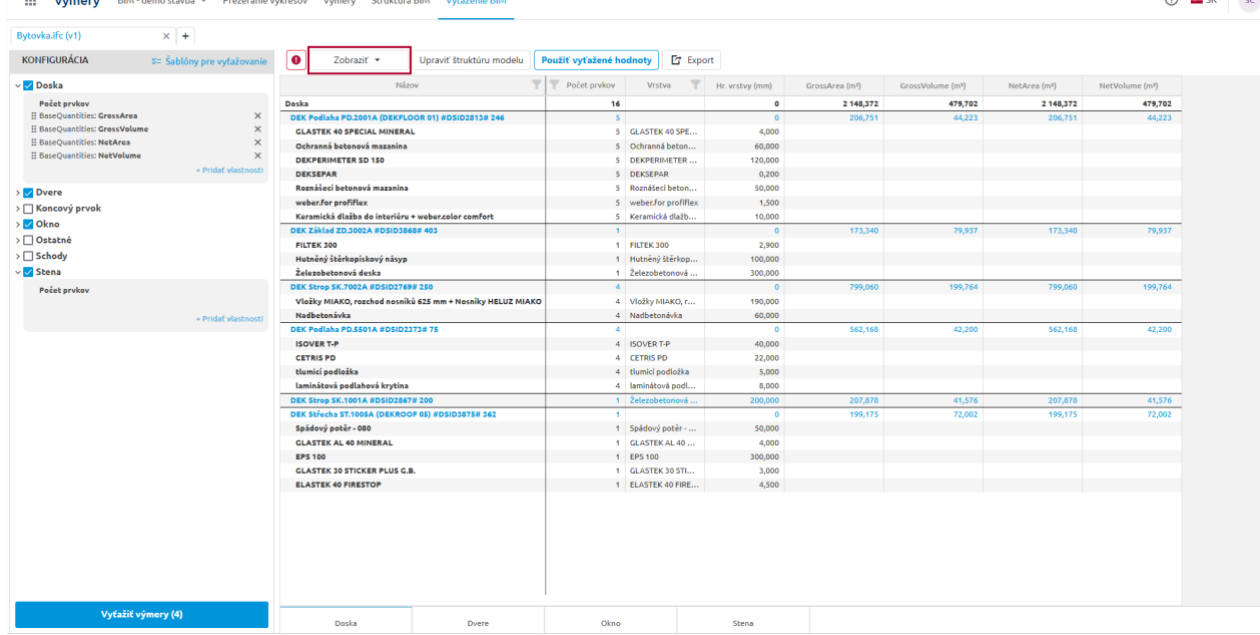Grab drag handle of GrossVolume property
Screen dimensions: 1260x635
pos(35,129)
